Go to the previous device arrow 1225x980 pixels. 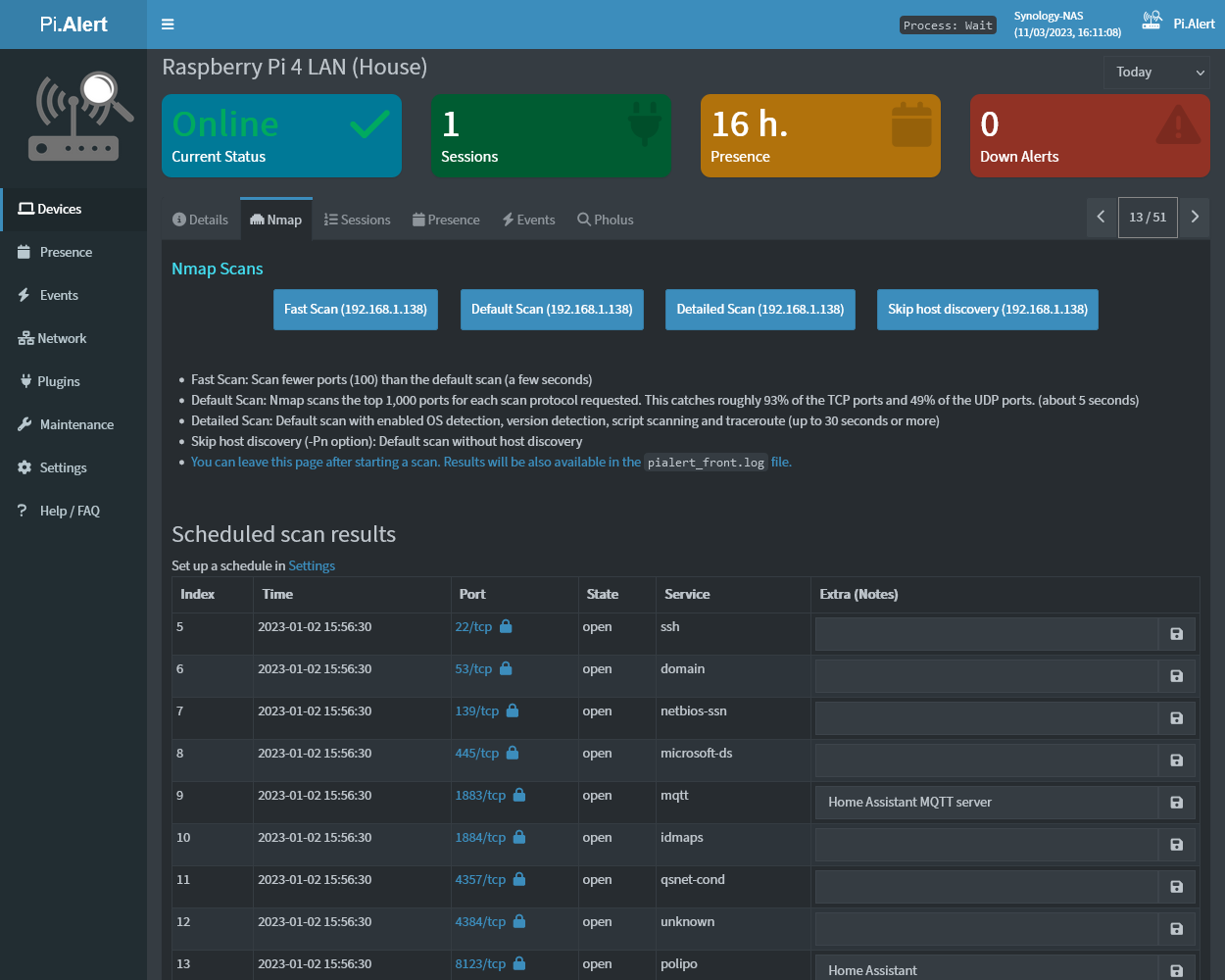click(x=1101, y=217)
